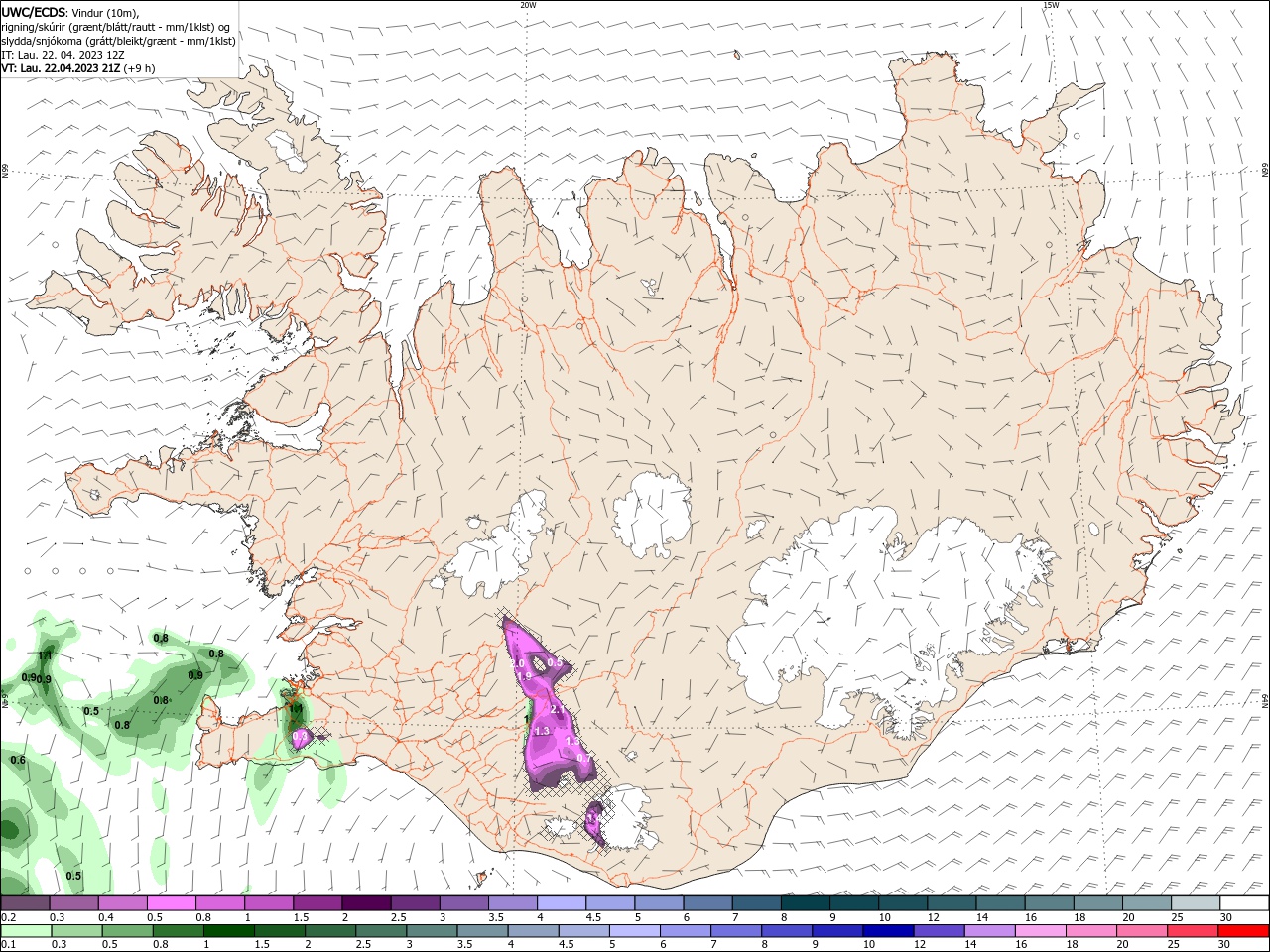Image resolution: width=1270 pixels, height=952 pixels.
Task: Pick upper legend swatch labeled 0.5 (bright pink)
Action: point(172,903)
